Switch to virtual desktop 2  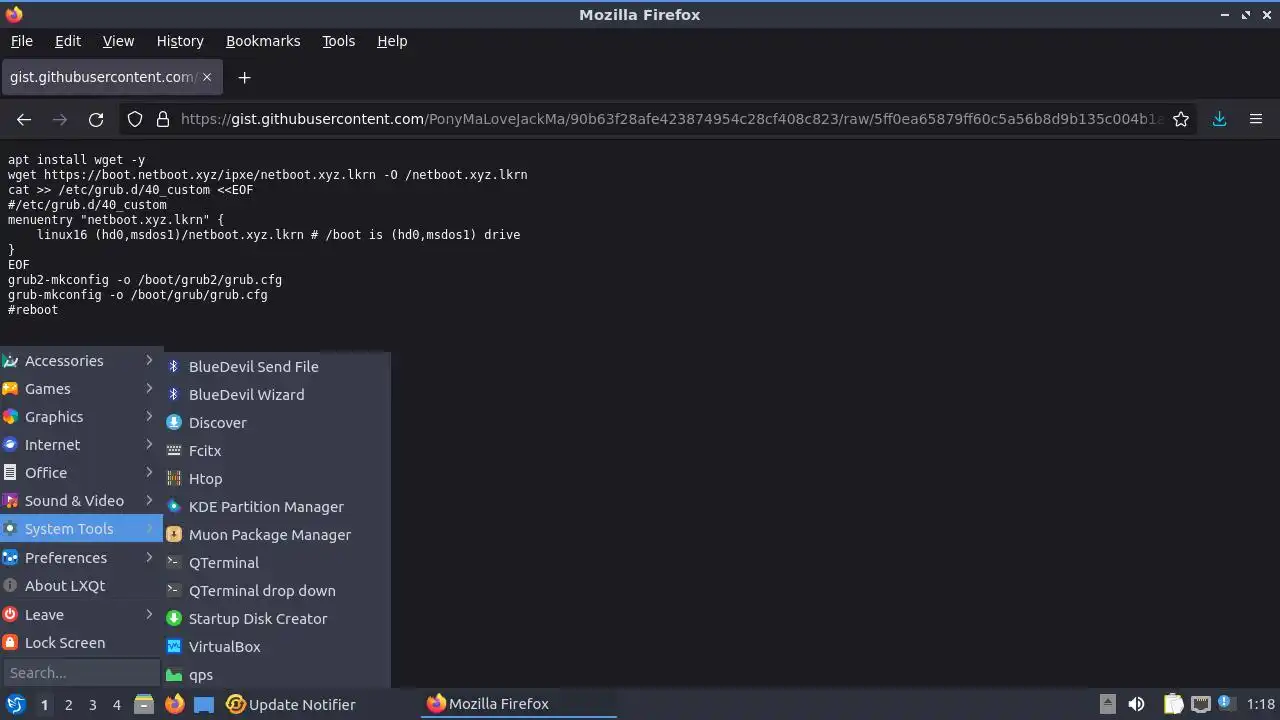point(68,705)
